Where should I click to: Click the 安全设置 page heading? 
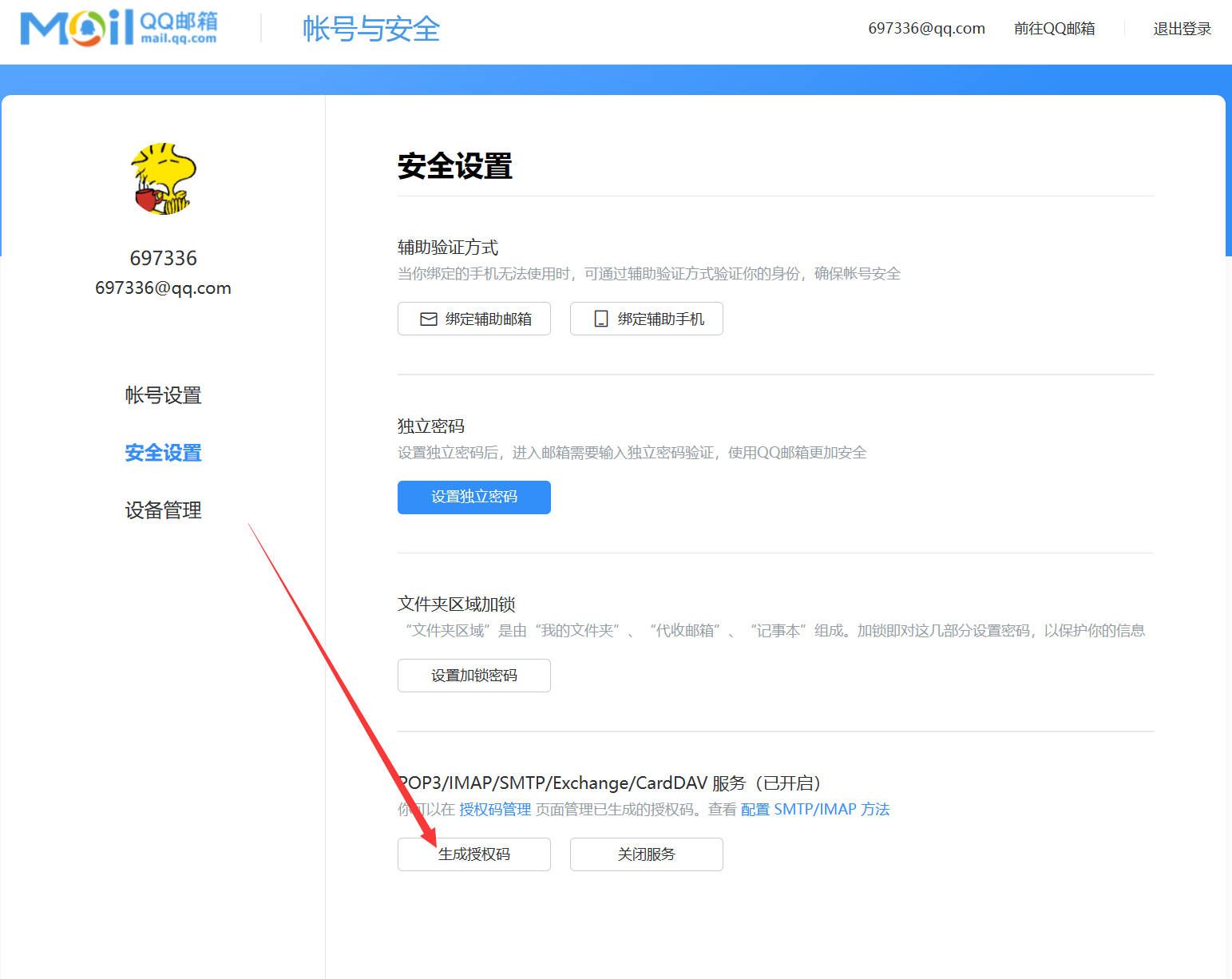pos(455,166)
